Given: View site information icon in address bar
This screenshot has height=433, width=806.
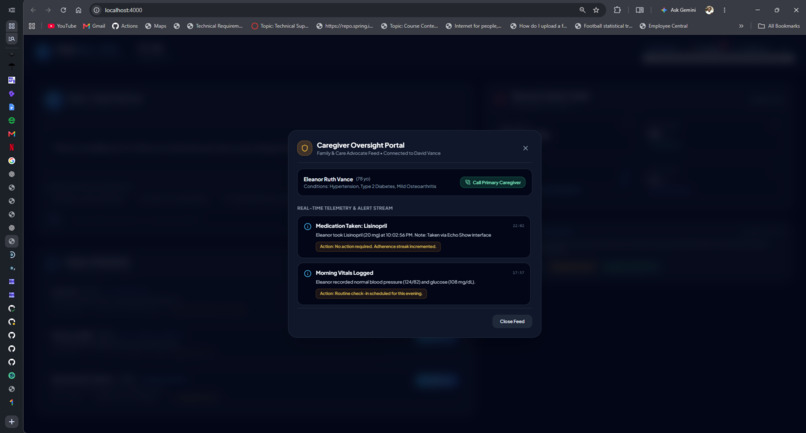Looking at the screenshot, I should [x=97, y=10].
